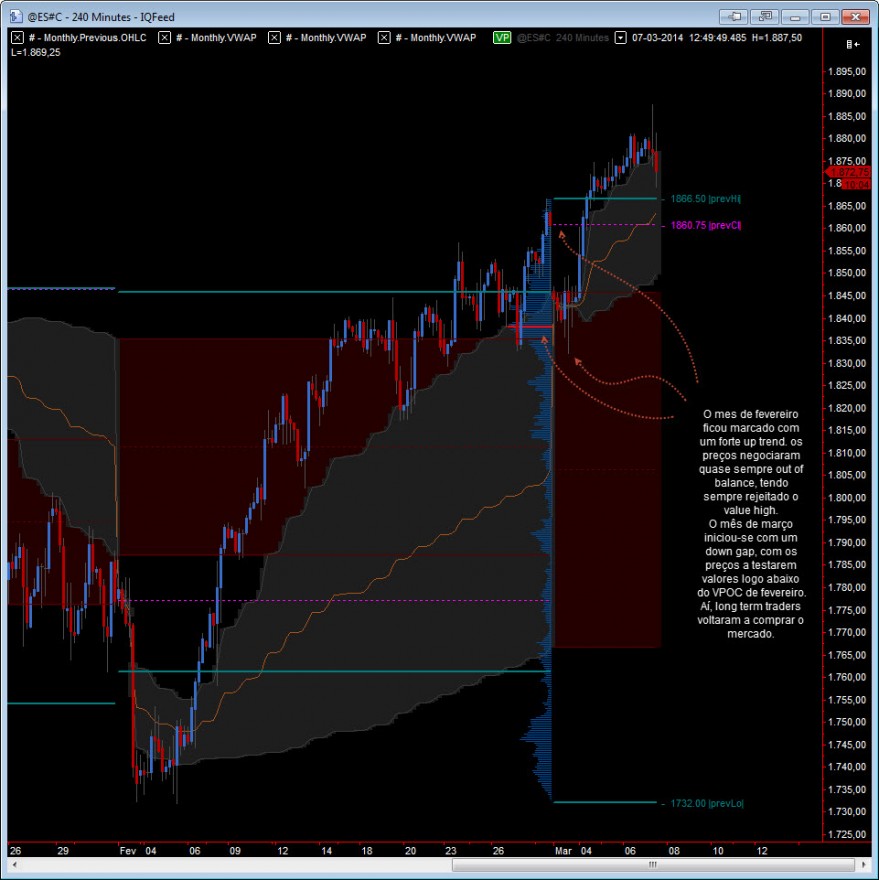Click the '@ES#C - 240 Minutes - IQFeed' window title
Image resolution: width=879 pixels, height=880 pixels.
(x=101, y=17)
